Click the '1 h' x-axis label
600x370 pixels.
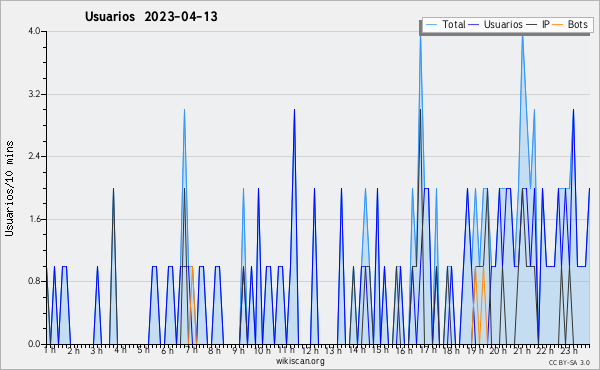pyautogui.click(x=50, y=350)
